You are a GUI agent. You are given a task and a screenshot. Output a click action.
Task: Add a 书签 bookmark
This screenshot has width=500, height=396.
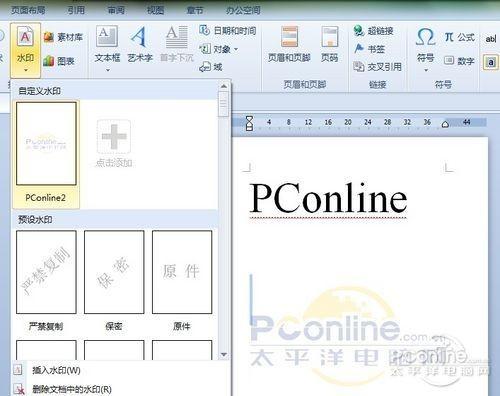pos(369,49)
